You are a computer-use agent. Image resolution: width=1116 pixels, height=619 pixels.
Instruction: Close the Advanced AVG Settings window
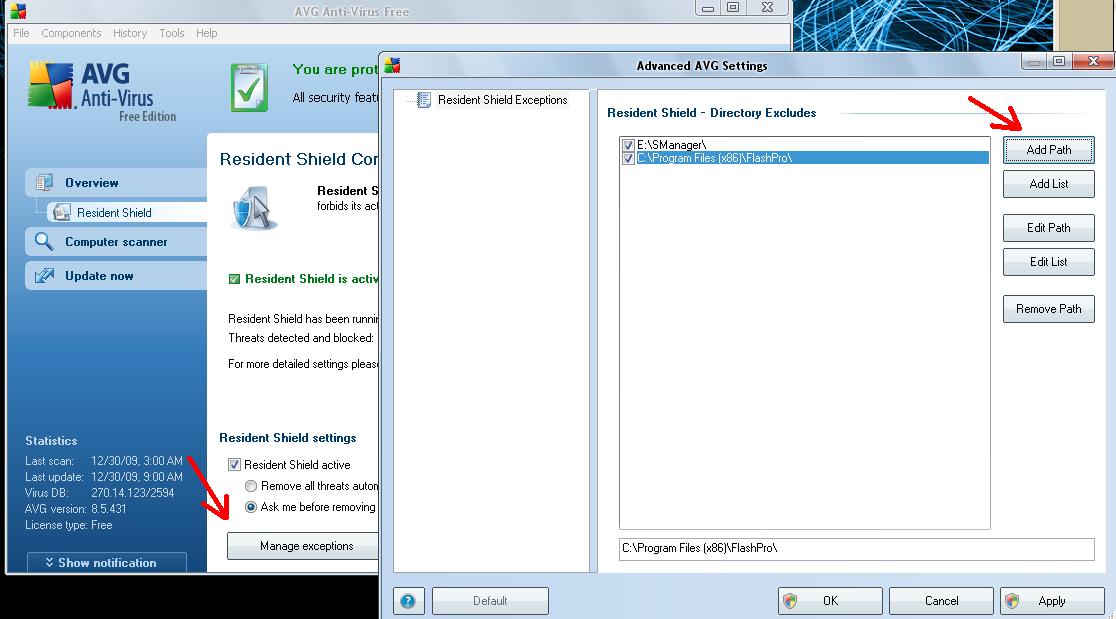pyautogui.click(x=1094, y=62)
